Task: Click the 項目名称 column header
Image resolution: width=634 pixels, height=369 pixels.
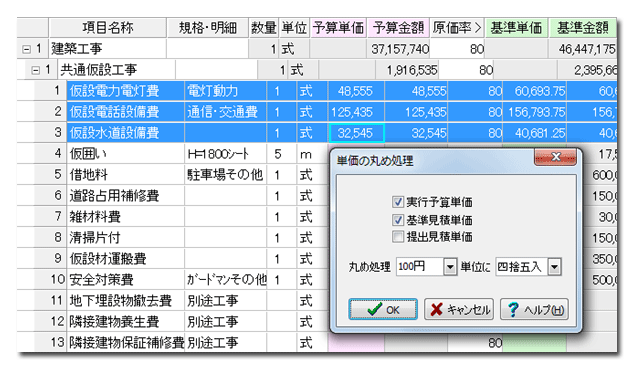Action: pyautogui.click(x=108, y=27)
